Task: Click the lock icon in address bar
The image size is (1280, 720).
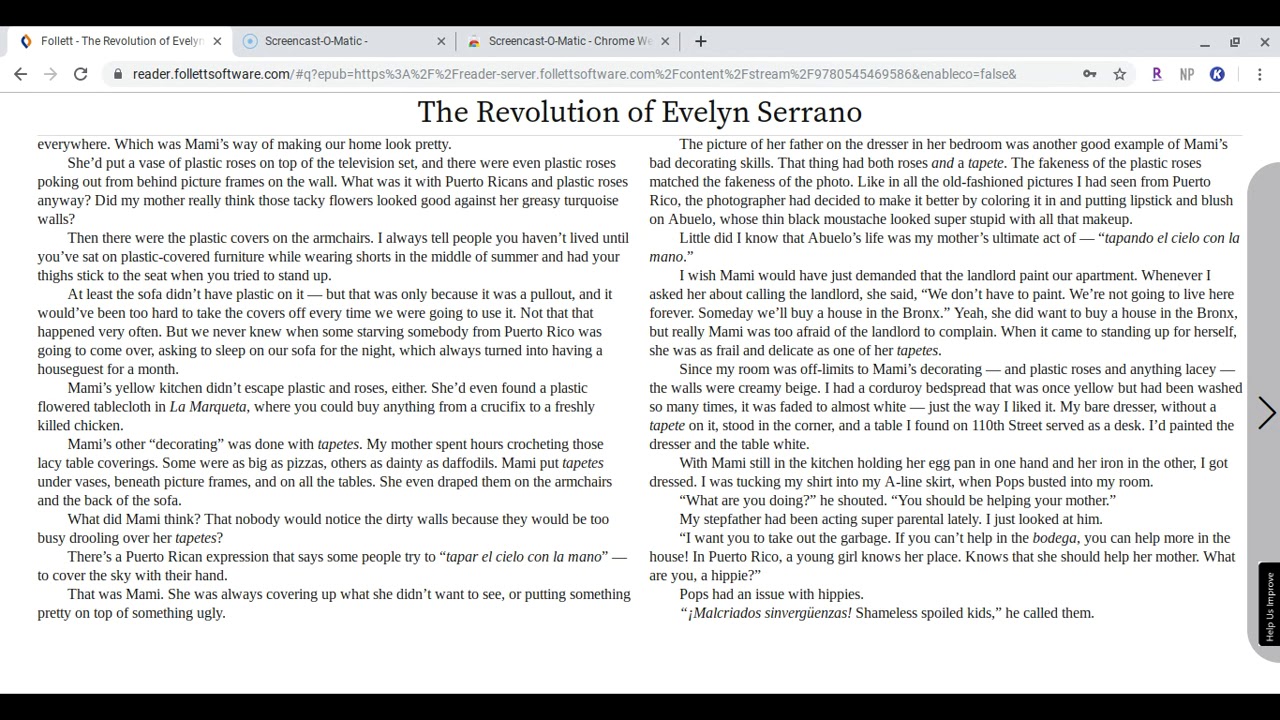Action: (119, 74)
